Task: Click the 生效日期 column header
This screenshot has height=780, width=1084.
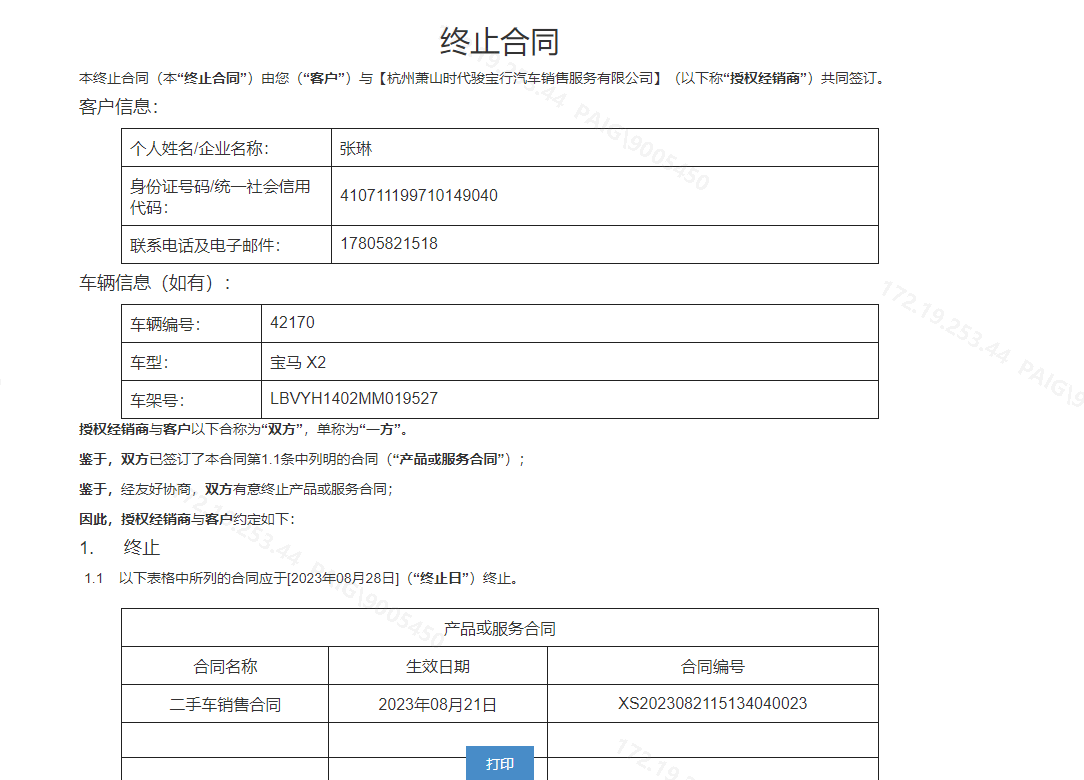Action: 438,666
